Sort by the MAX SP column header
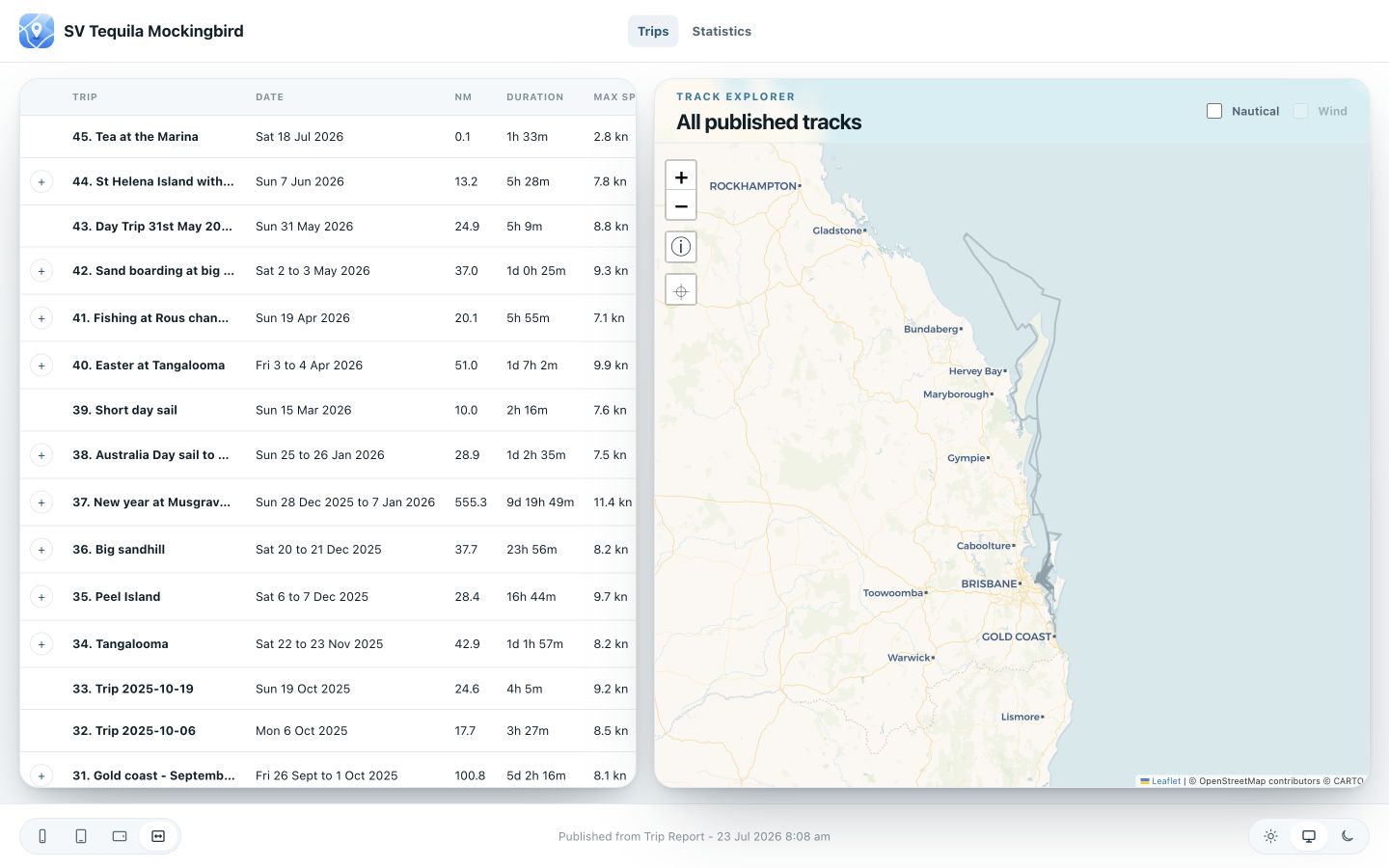This screenshot has width=1389, height=868. point(614,97)
